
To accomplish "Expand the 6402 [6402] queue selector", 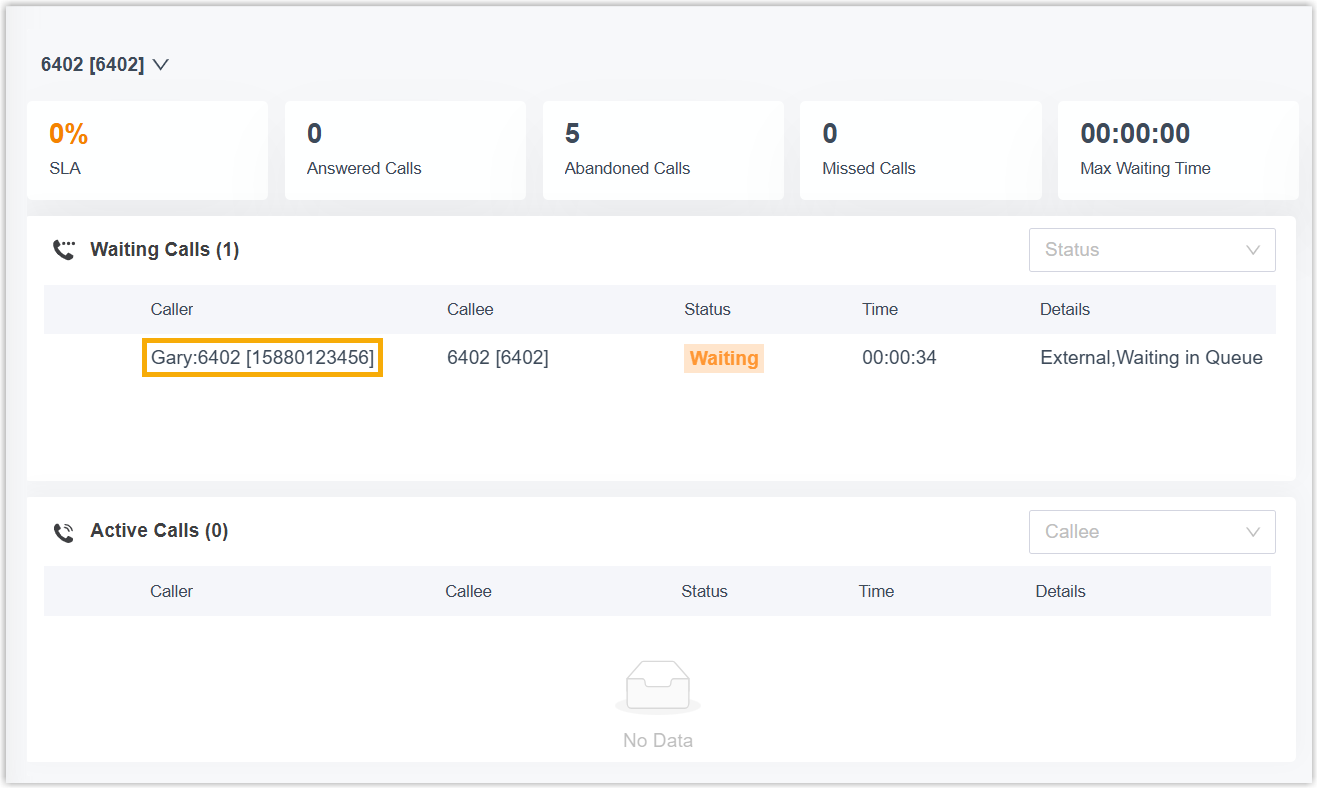I will (x=105, y=65).
